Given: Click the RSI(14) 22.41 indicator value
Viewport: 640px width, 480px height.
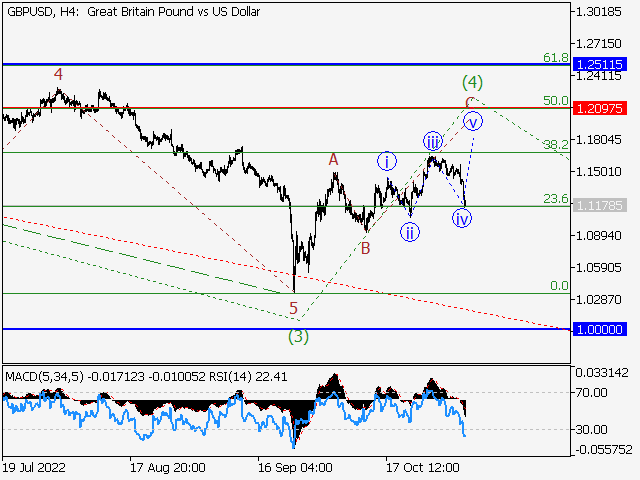Looking at the screenshot, I should click(249, 376).
